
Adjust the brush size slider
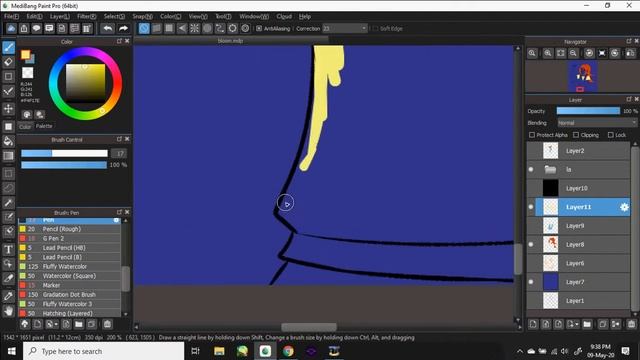64,153
